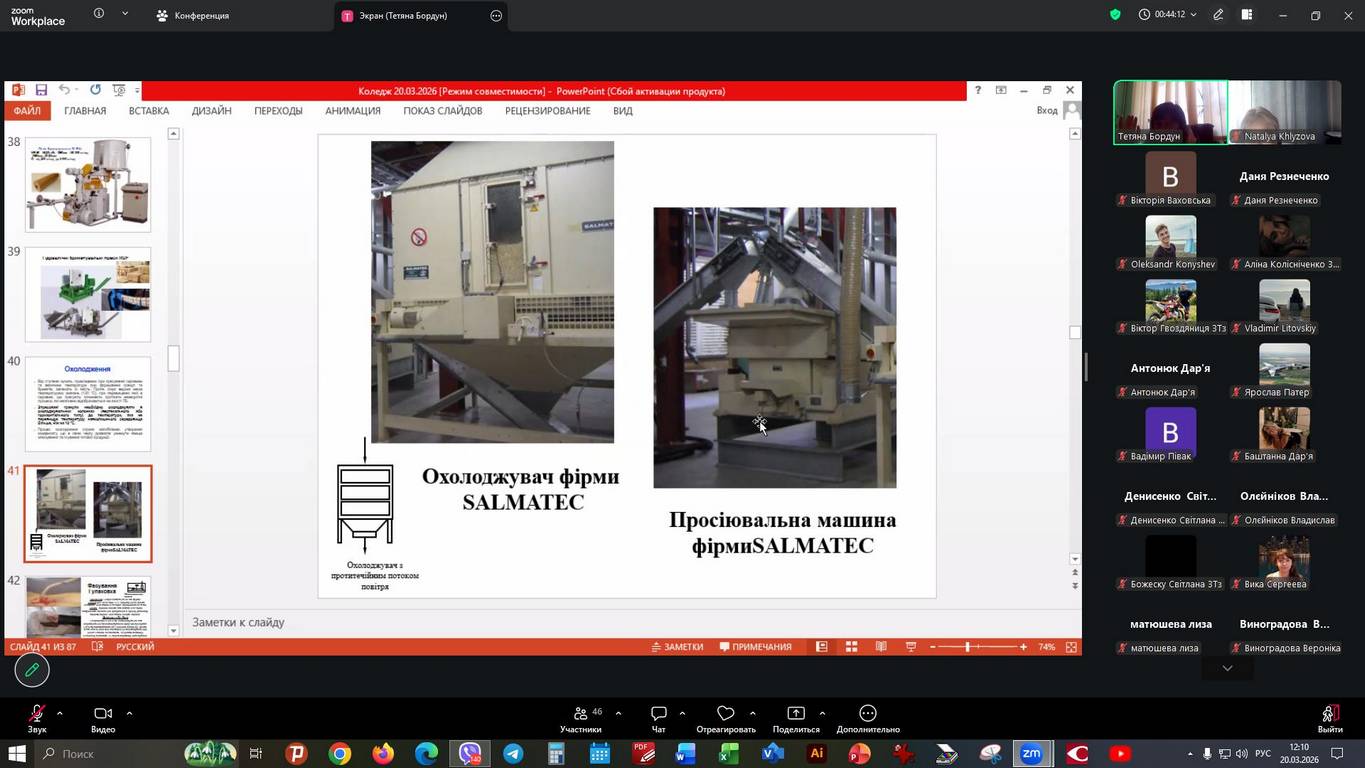Screen dimensions: 1365x768
Task: Click the PowerPoint zoom slider
Action: click(x=967, y=647)
